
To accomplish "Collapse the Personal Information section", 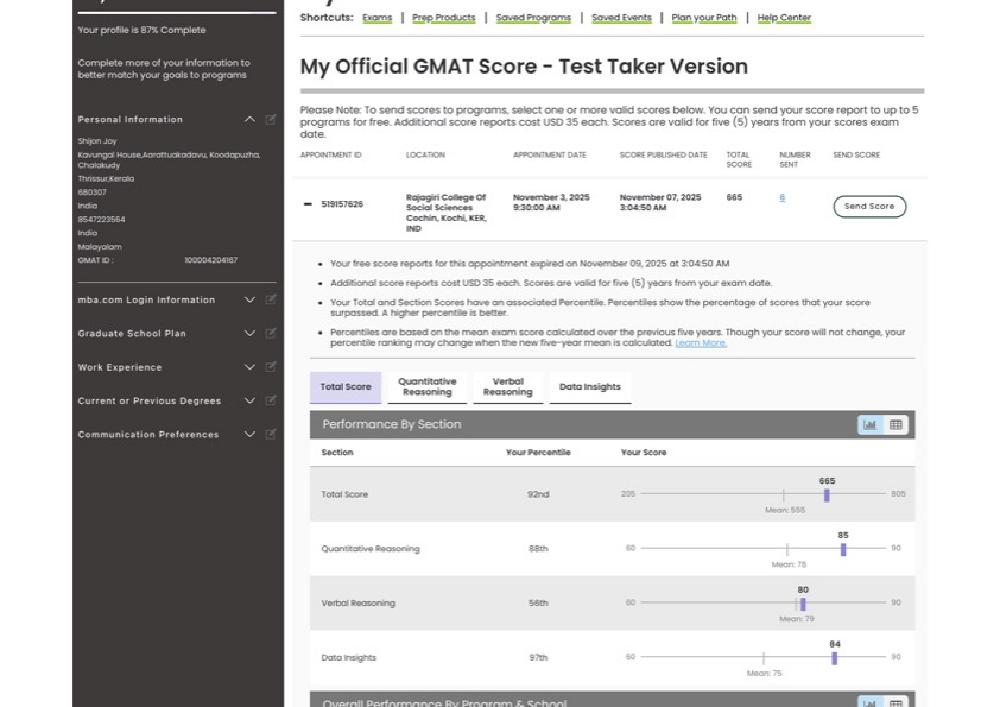I will point(250,120).
